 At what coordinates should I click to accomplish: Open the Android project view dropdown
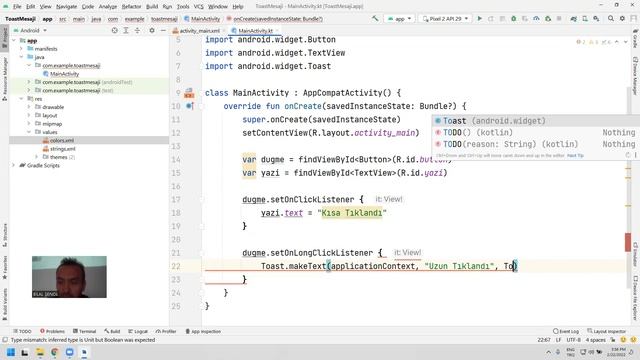[30, 31]
